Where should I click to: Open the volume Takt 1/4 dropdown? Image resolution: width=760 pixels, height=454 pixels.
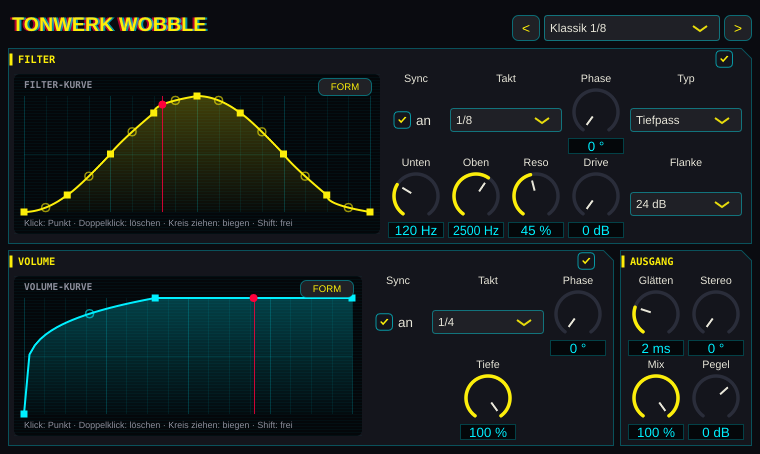488,322
